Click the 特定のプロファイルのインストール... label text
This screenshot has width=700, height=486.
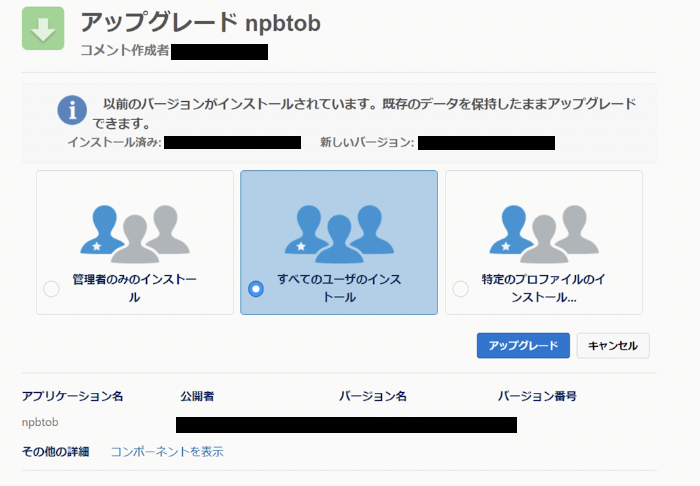click(x=543, y=288)
